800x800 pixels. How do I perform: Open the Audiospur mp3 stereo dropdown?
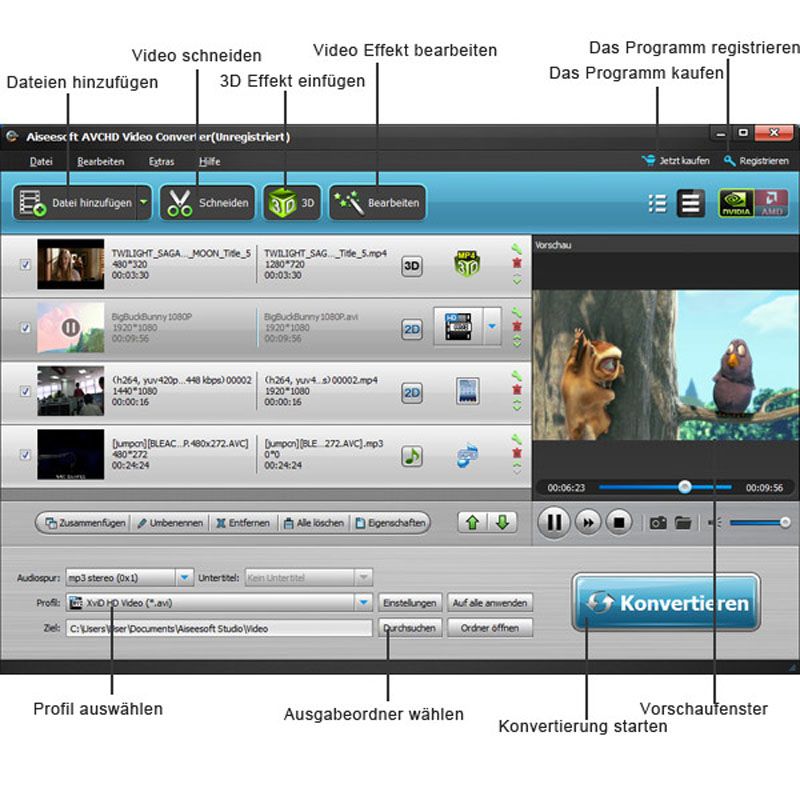[184, 577]
